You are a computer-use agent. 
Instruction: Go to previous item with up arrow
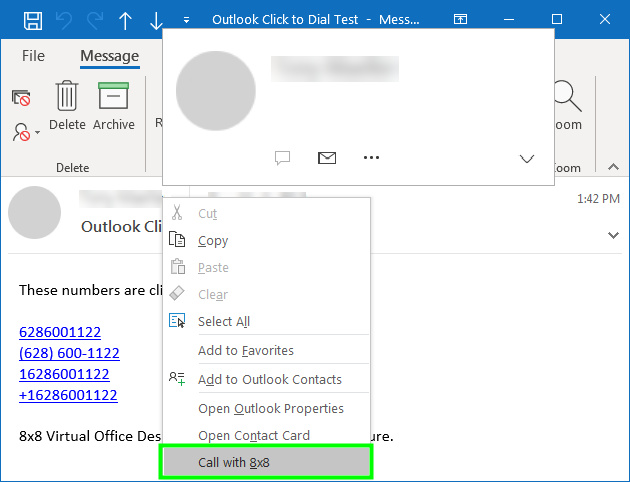(125, 20)
